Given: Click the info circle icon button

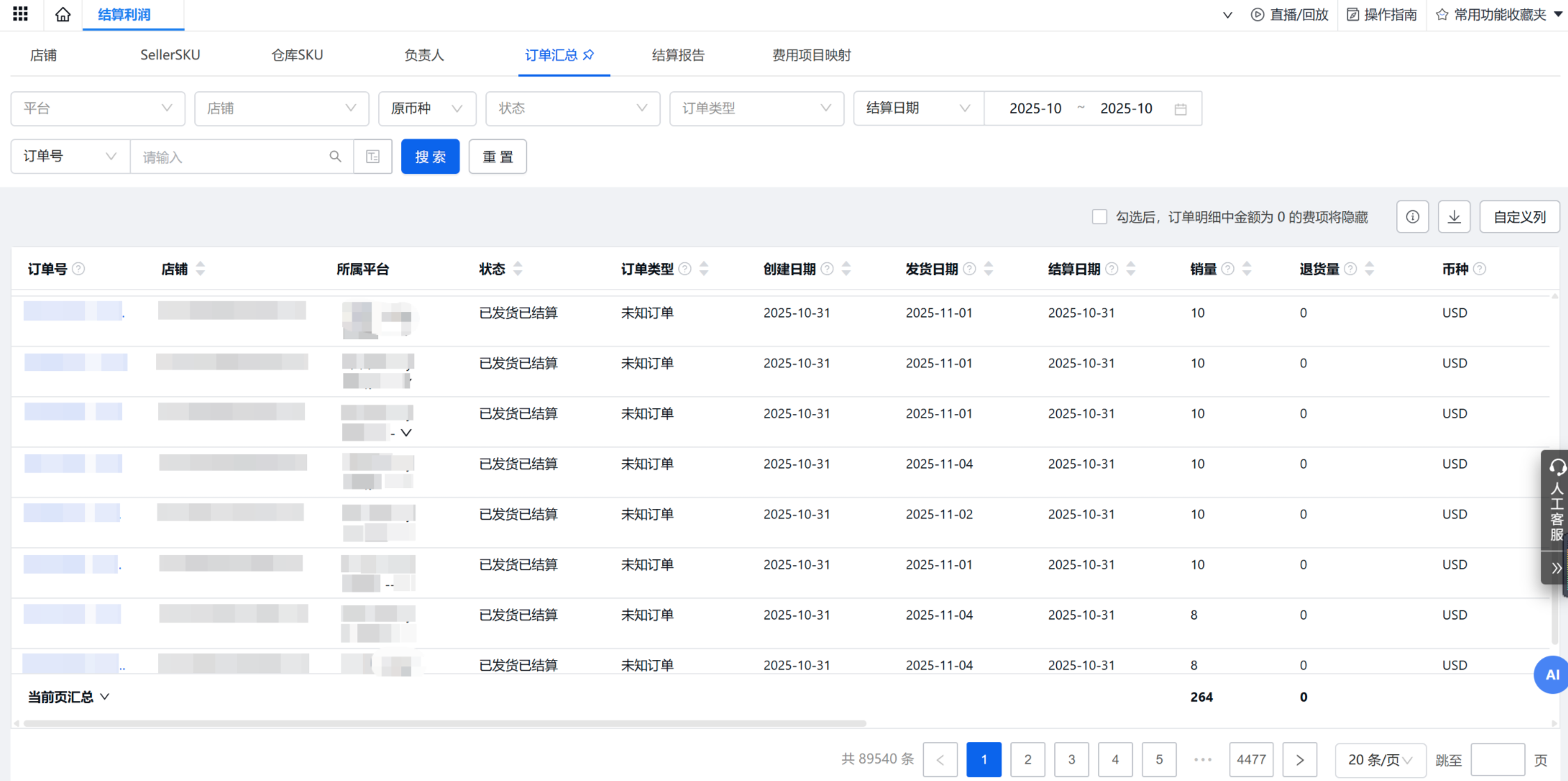Looking at the screenshot, I should (1413, 217).
